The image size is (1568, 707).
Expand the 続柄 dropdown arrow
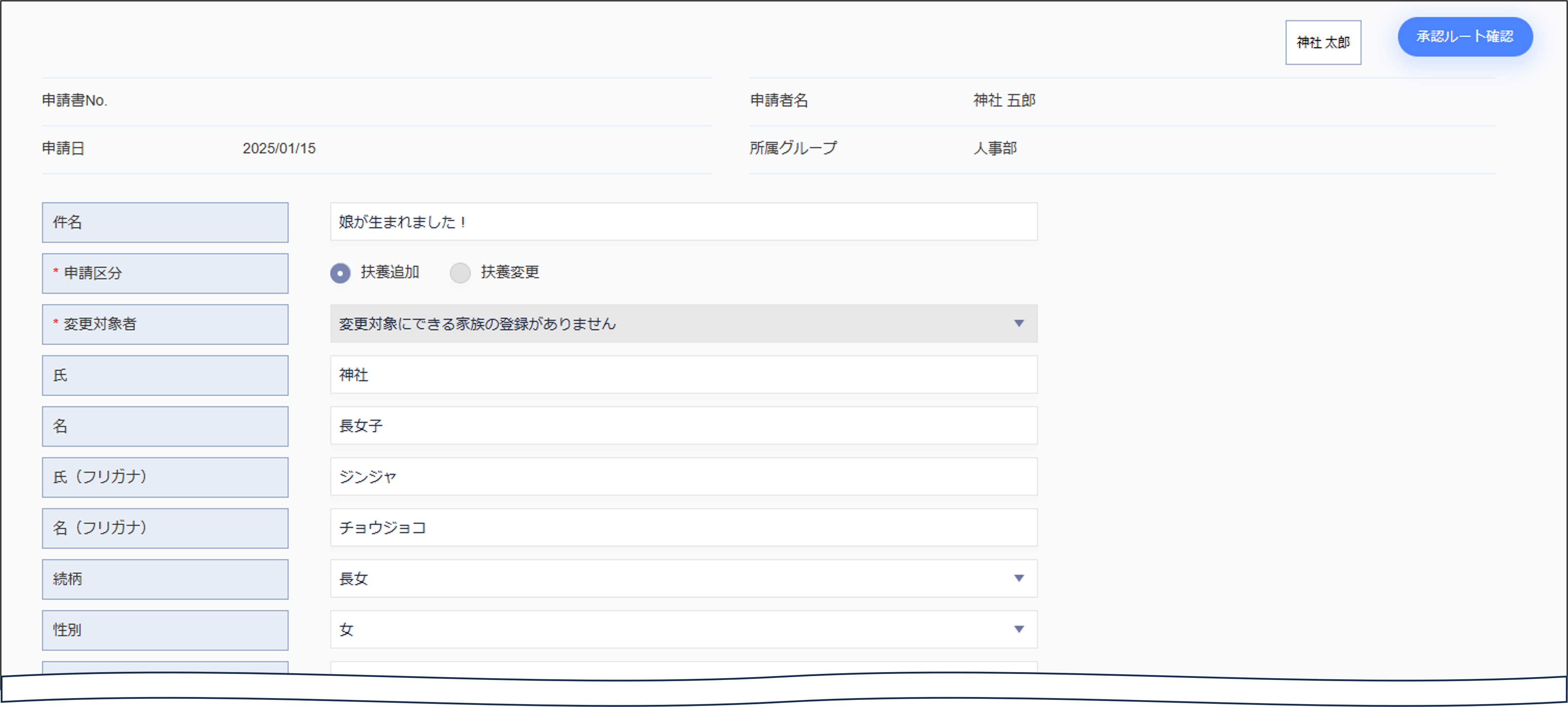point(1018,578)
